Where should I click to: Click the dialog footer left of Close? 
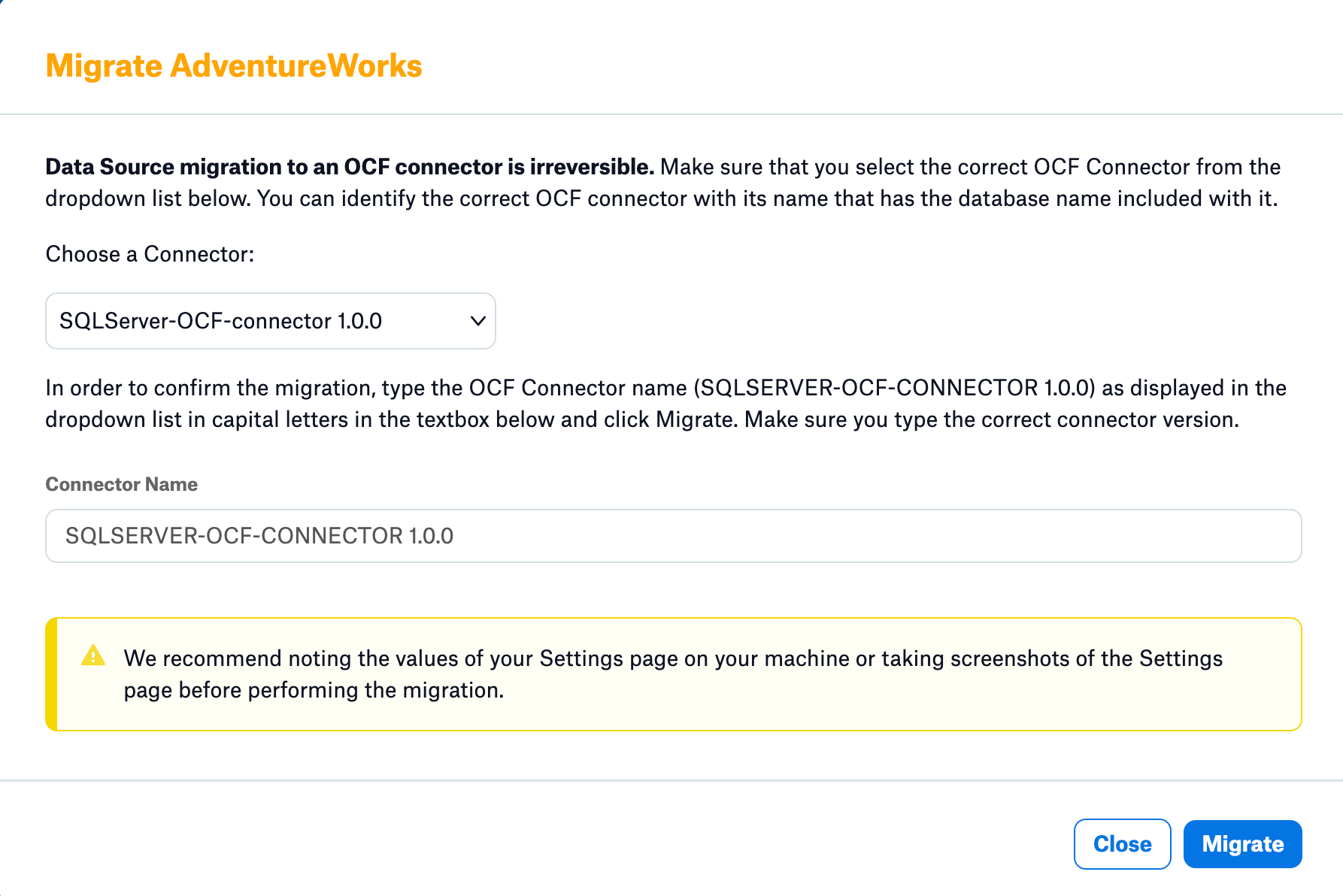[x=526, y=844]
